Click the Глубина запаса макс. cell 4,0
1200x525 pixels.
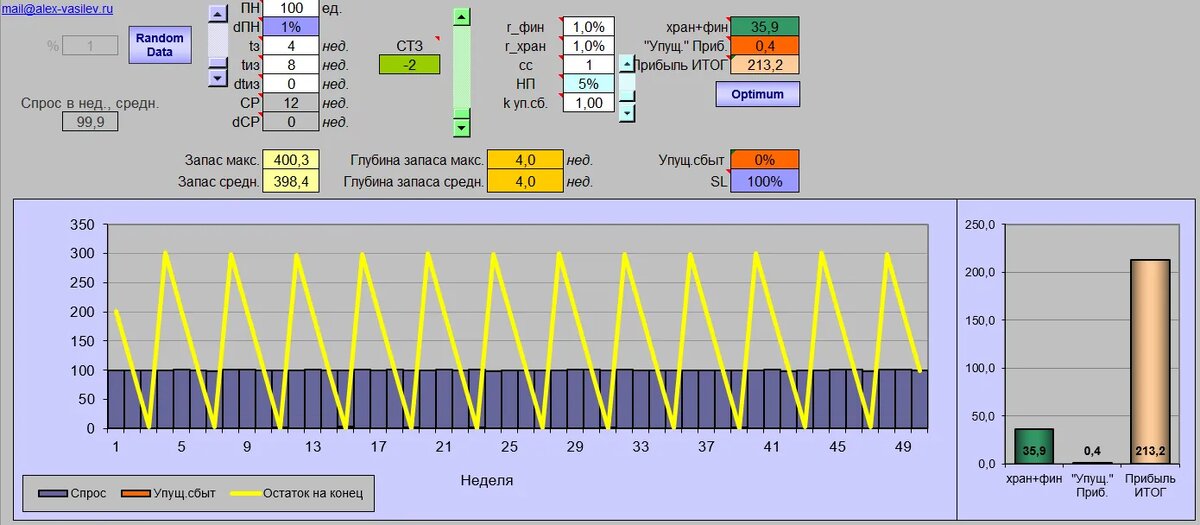coord(525,159)
